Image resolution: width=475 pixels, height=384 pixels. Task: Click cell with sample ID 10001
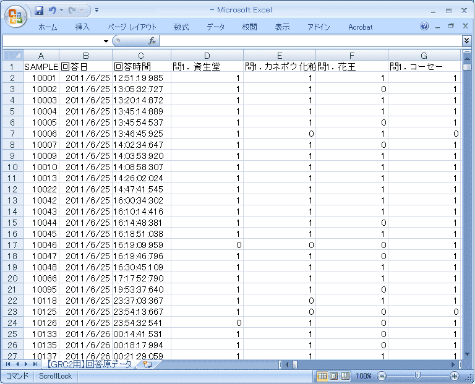pos(41,78)
